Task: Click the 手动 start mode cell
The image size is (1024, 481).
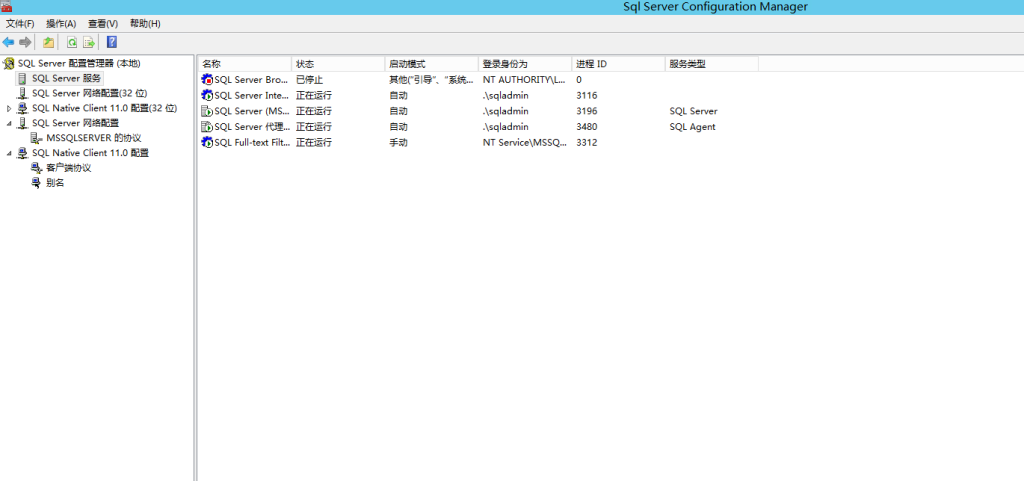Action: [398, 142]
